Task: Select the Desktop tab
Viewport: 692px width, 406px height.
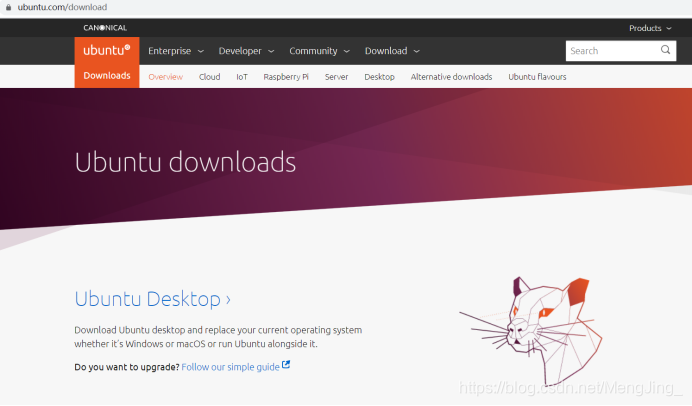Action: pyautogui.click(x=379, y=77)
